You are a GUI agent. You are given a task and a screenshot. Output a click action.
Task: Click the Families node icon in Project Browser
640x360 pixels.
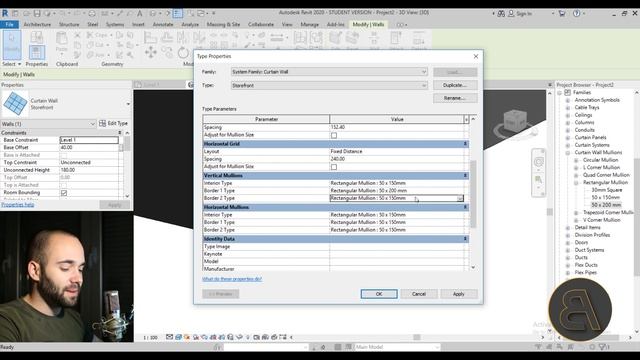(x=567, y=93)
